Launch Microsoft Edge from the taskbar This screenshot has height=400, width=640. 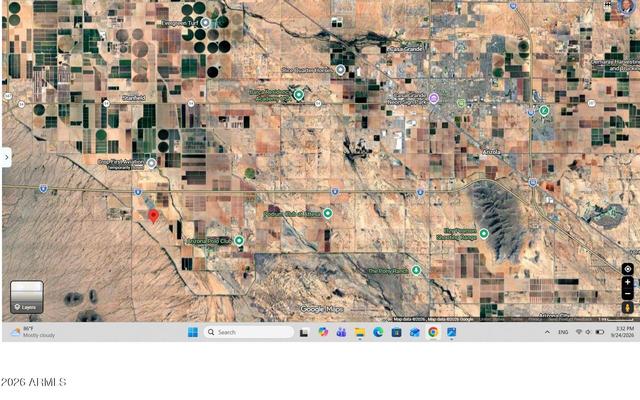tap(378, 332)
